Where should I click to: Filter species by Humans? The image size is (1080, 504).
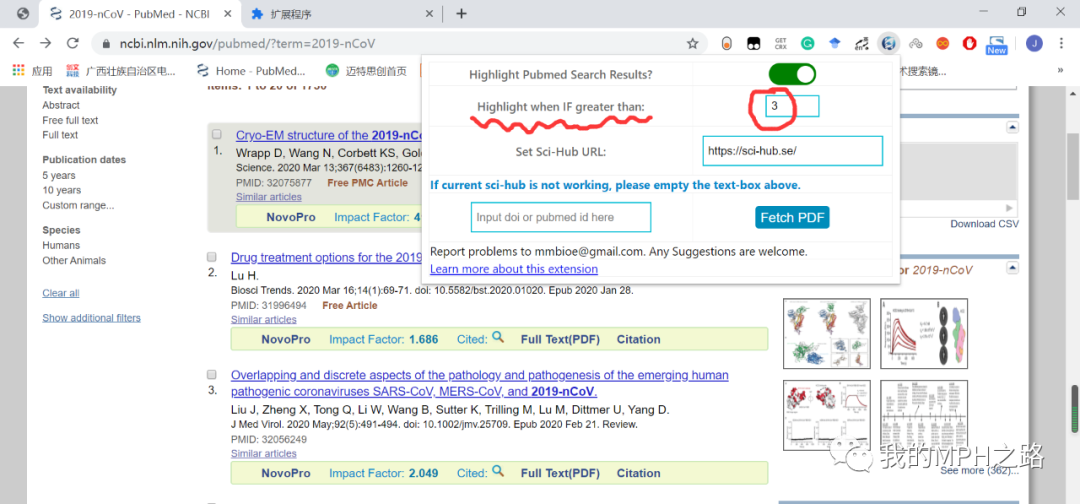tap(61, 245)
